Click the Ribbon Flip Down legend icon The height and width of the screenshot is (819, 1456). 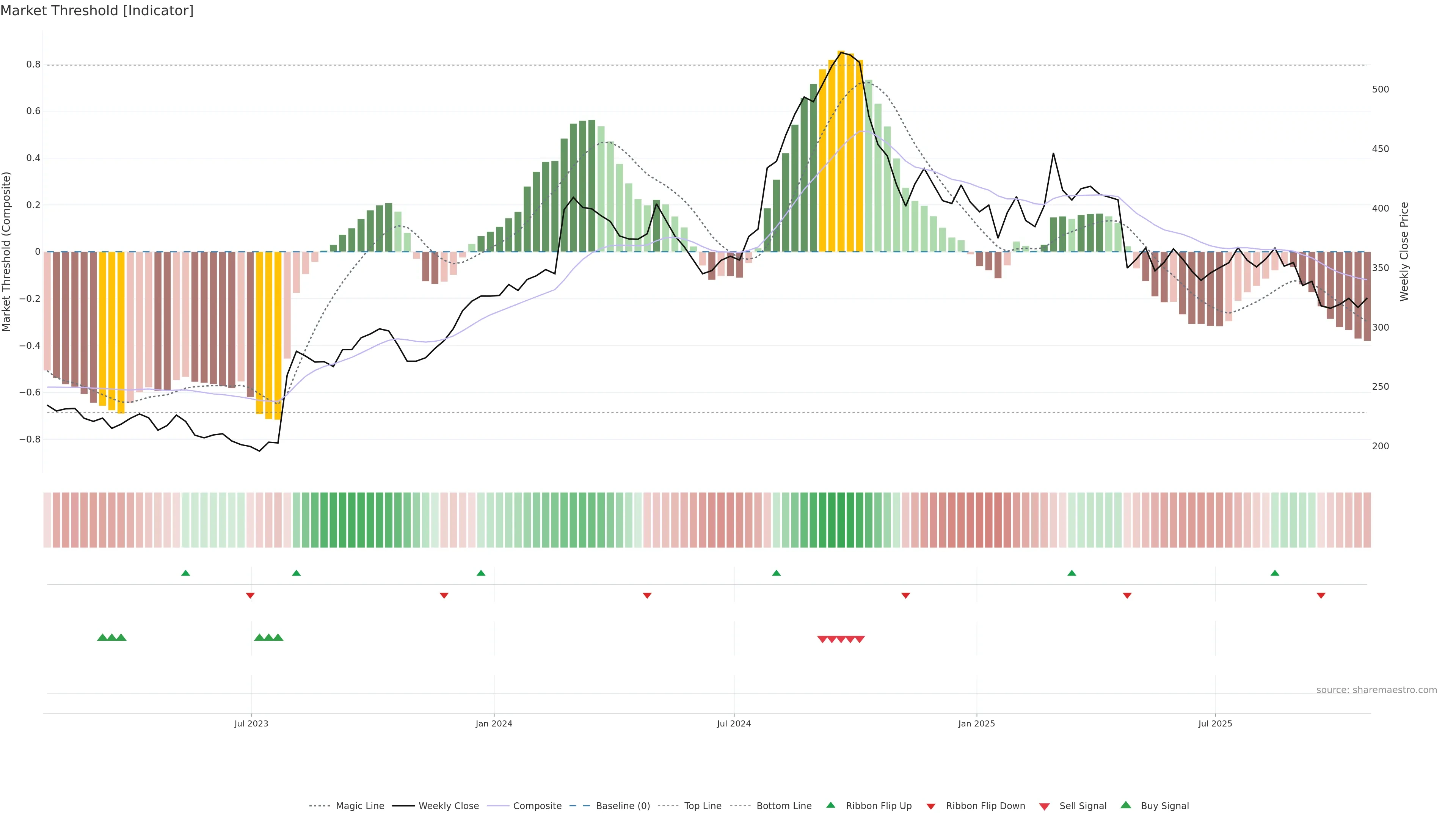coord(930,806)
